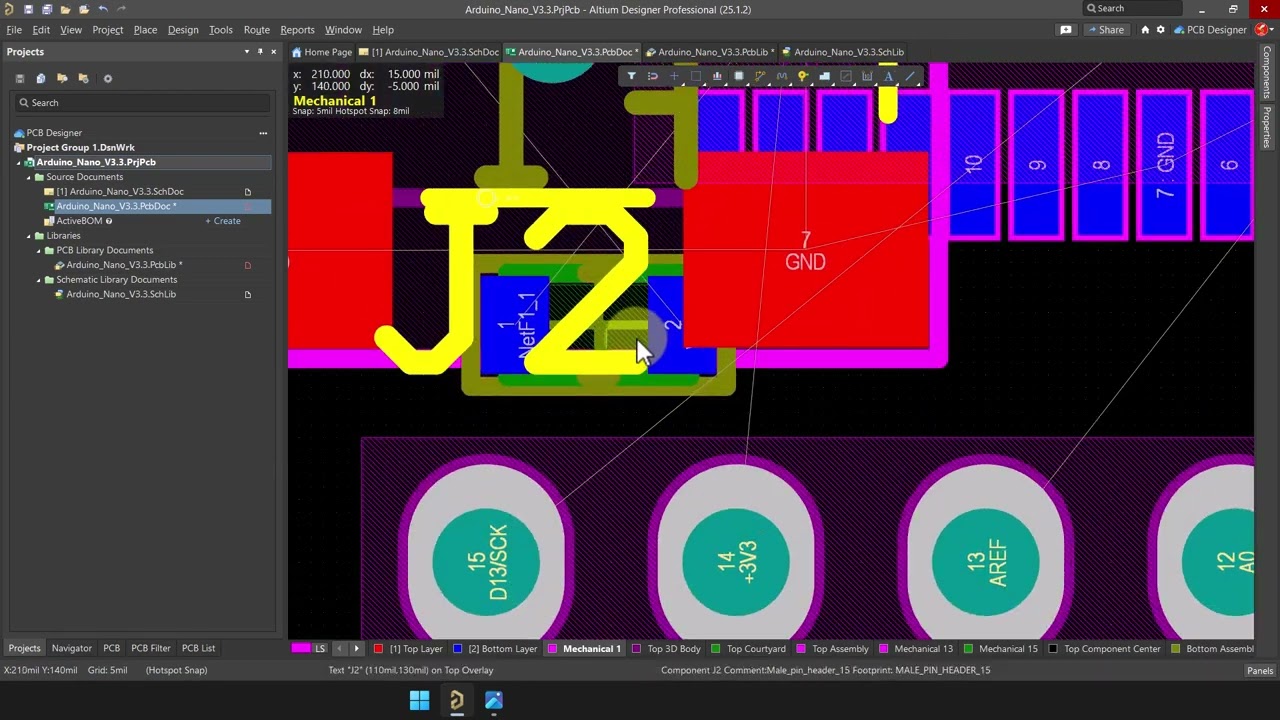Click the current layer magenta color swatch

pyautogui.click(x=300, y=649)
